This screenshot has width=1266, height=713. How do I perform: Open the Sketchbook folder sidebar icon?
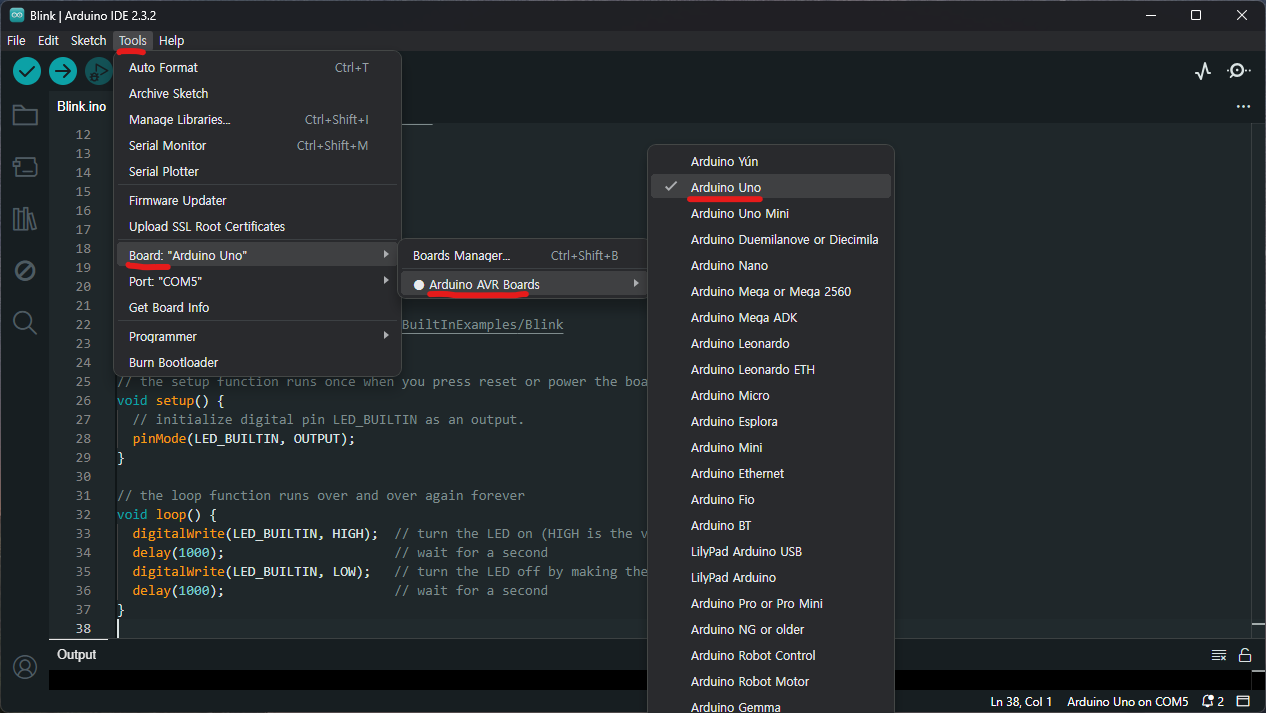25,115
